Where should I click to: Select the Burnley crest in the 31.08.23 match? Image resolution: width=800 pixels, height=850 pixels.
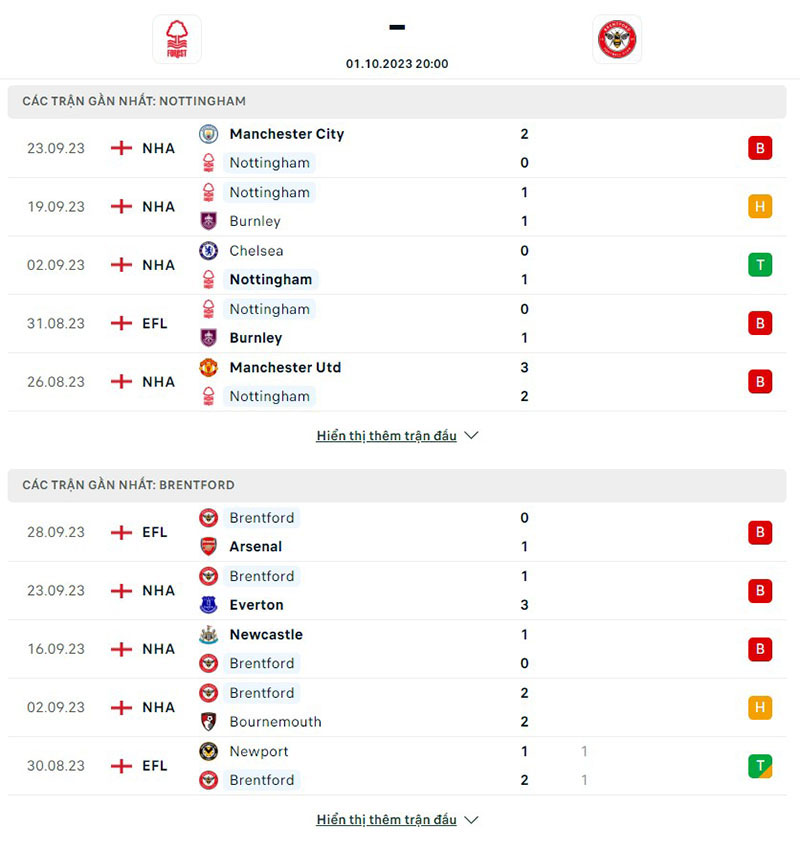(209, 337)
